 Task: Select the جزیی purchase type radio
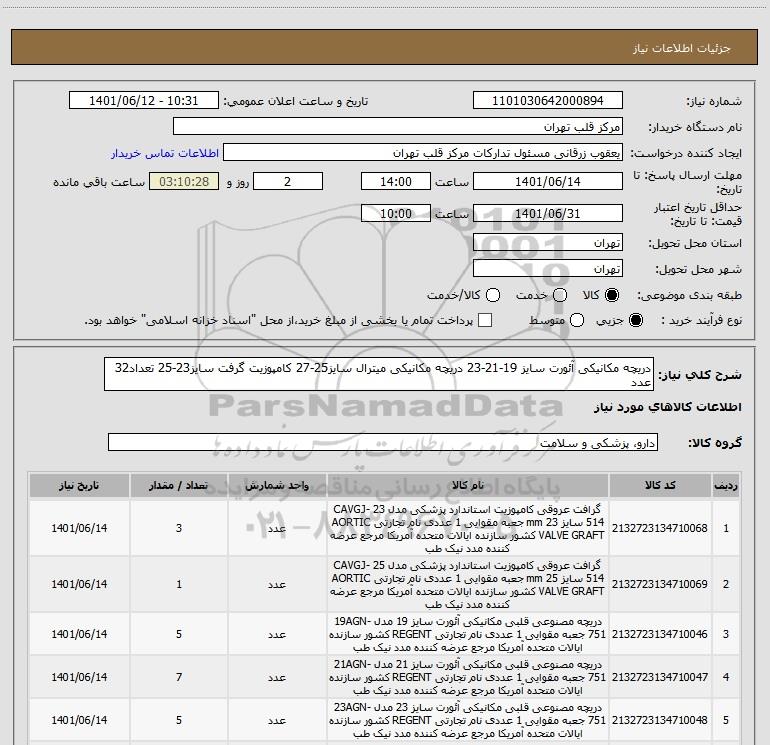tap(635, 320)
